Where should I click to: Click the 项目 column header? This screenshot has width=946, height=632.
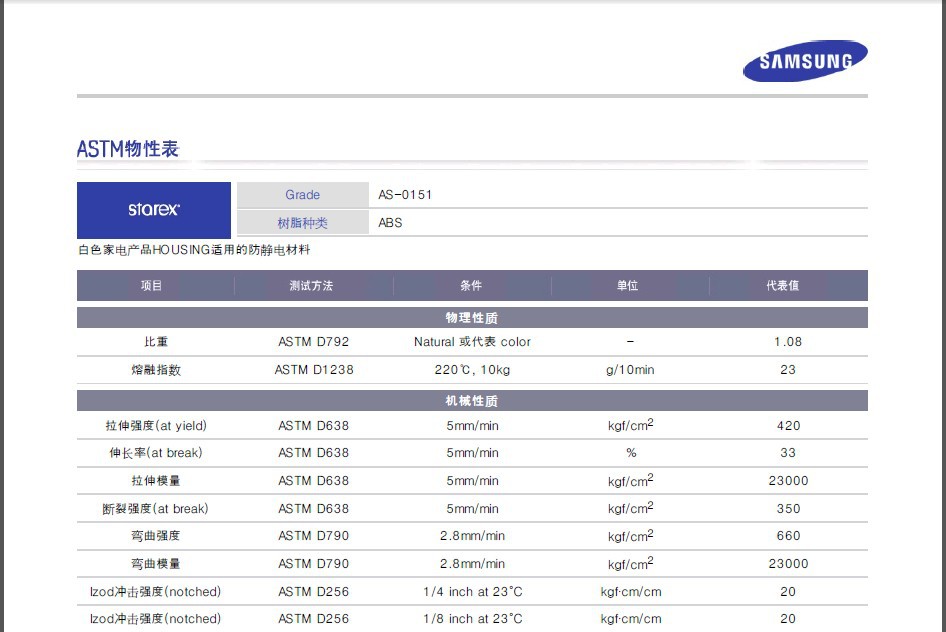point(151,286)
